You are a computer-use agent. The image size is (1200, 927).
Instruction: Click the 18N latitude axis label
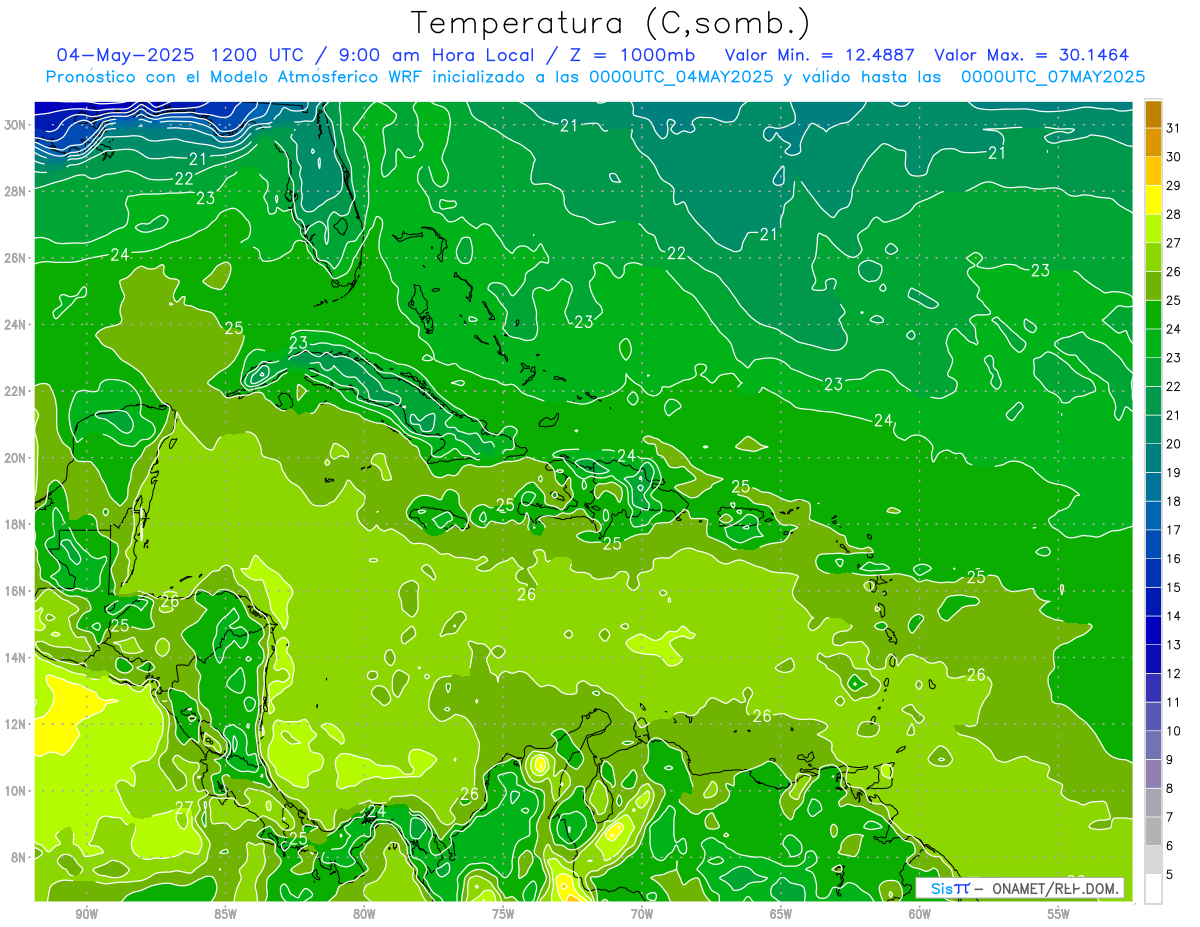tap(15, 524)
